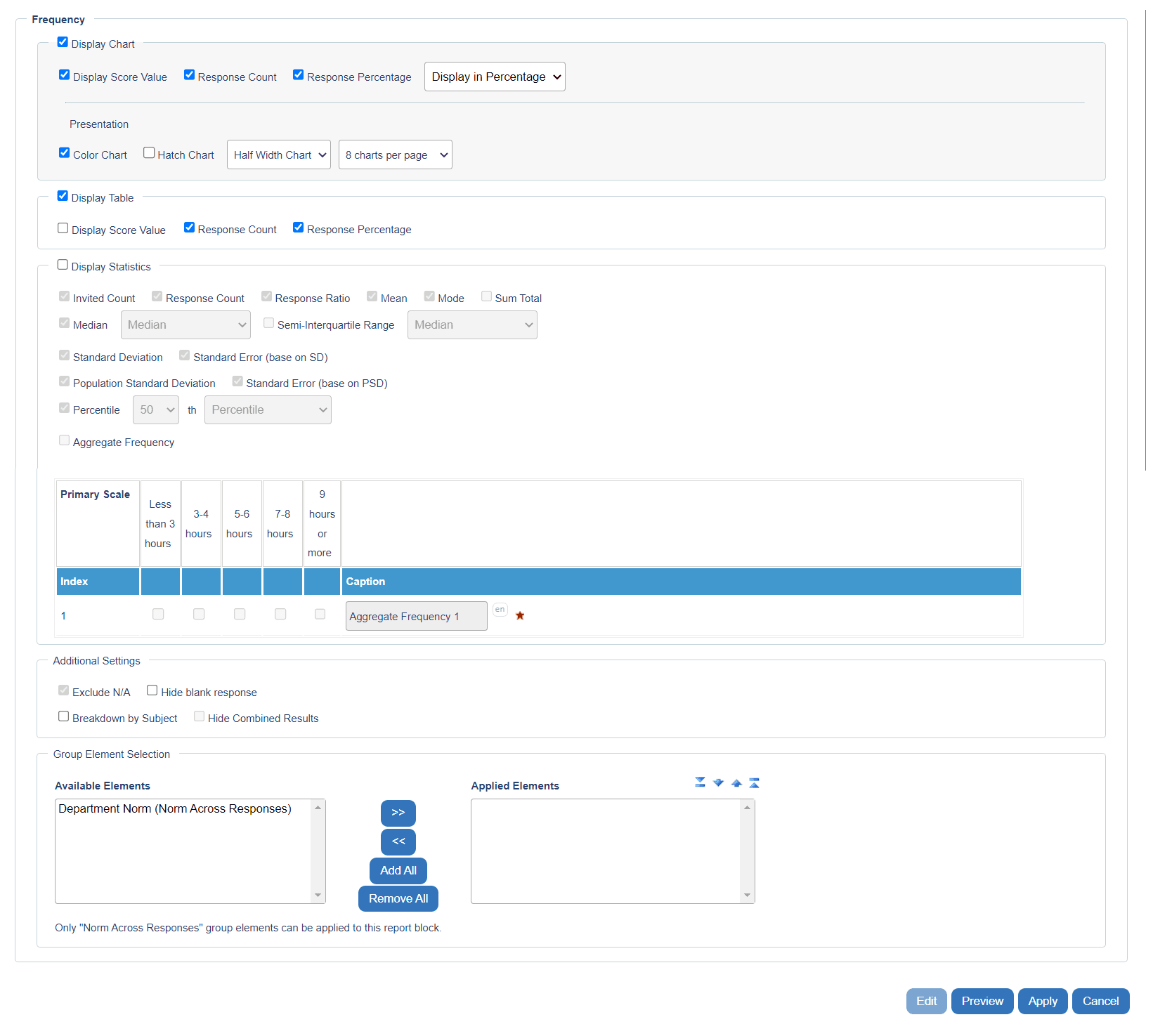Toggle the Response Ratio checkbox
This screenshot has width=1153, height=1036.
click(x=267, y=296)
